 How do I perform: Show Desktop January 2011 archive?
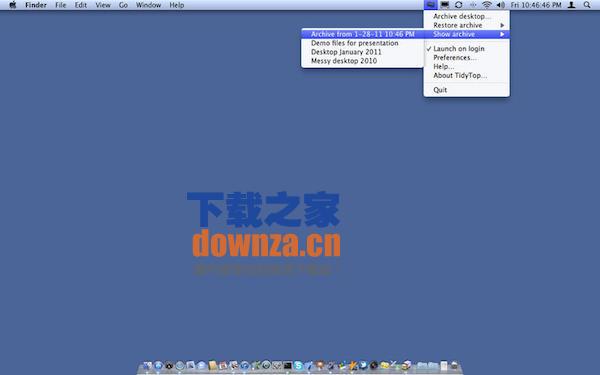pos(362,52)
